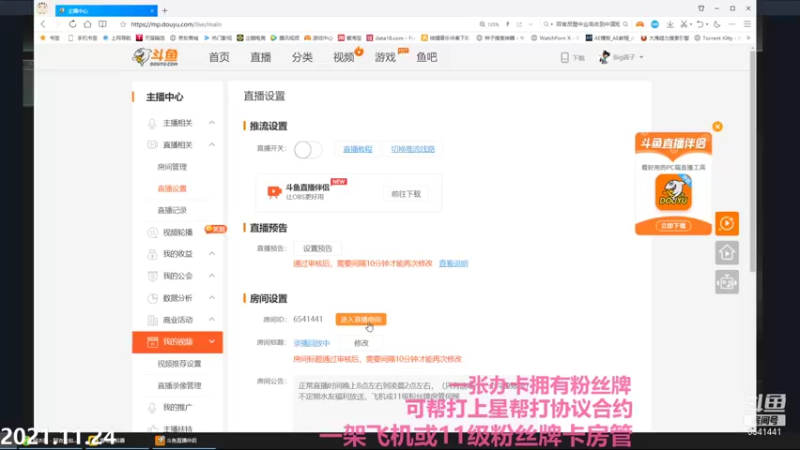Close the 斗鱼直播伴侣 promo popup

click(717, 127)
